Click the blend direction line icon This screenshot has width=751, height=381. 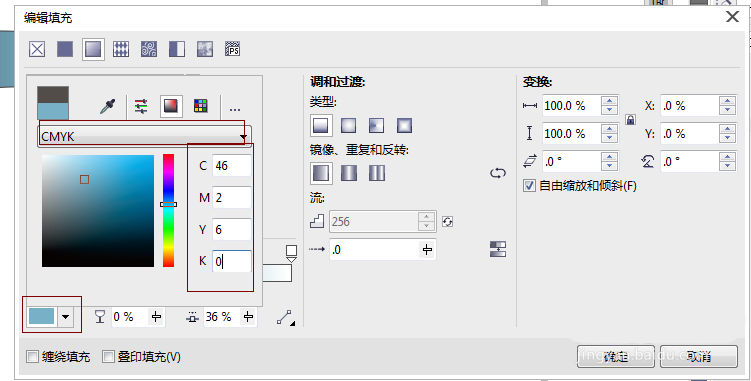285,317
